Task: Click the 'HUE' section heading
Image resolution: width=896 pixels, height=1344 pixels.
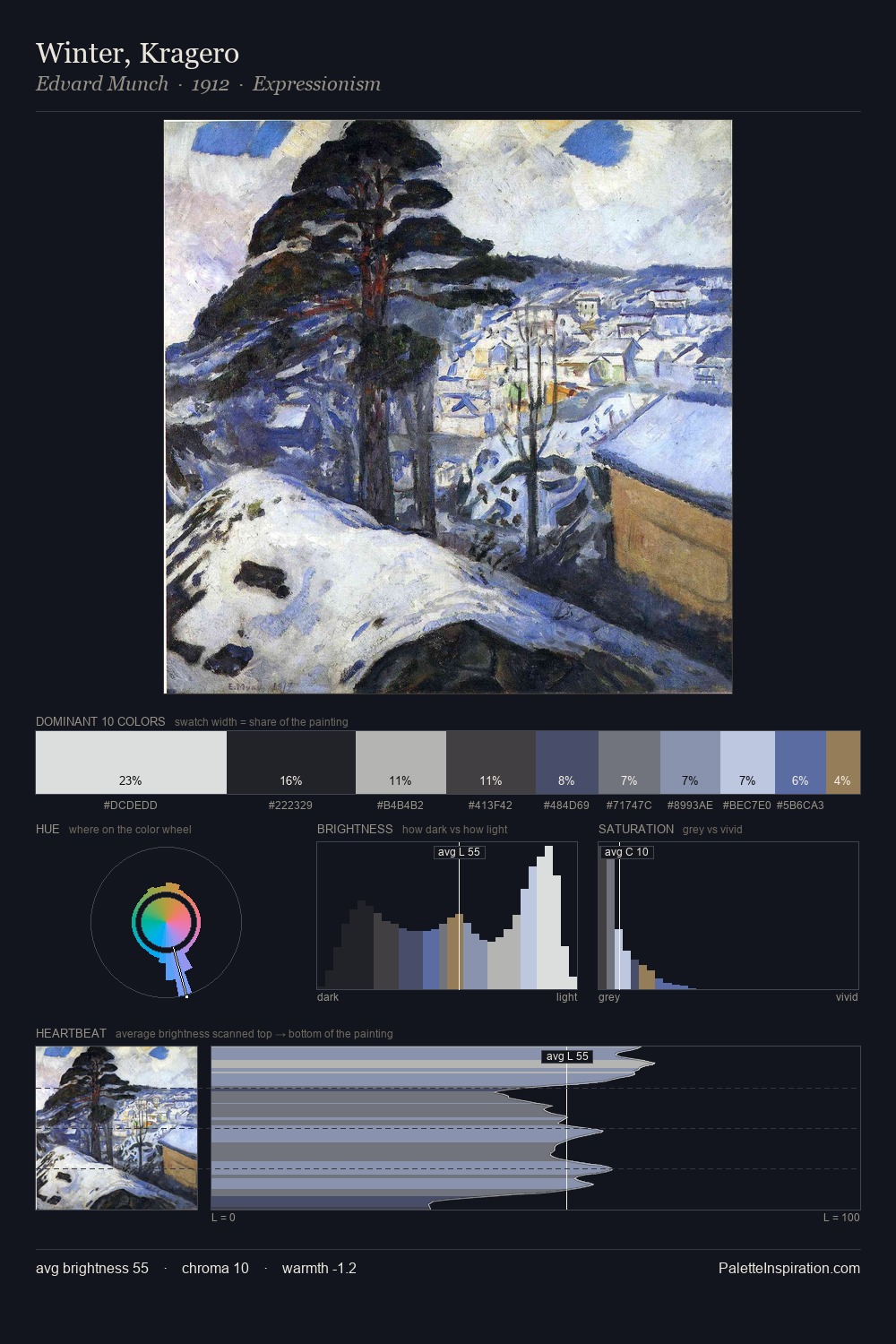Action: (x=47, y=829)
